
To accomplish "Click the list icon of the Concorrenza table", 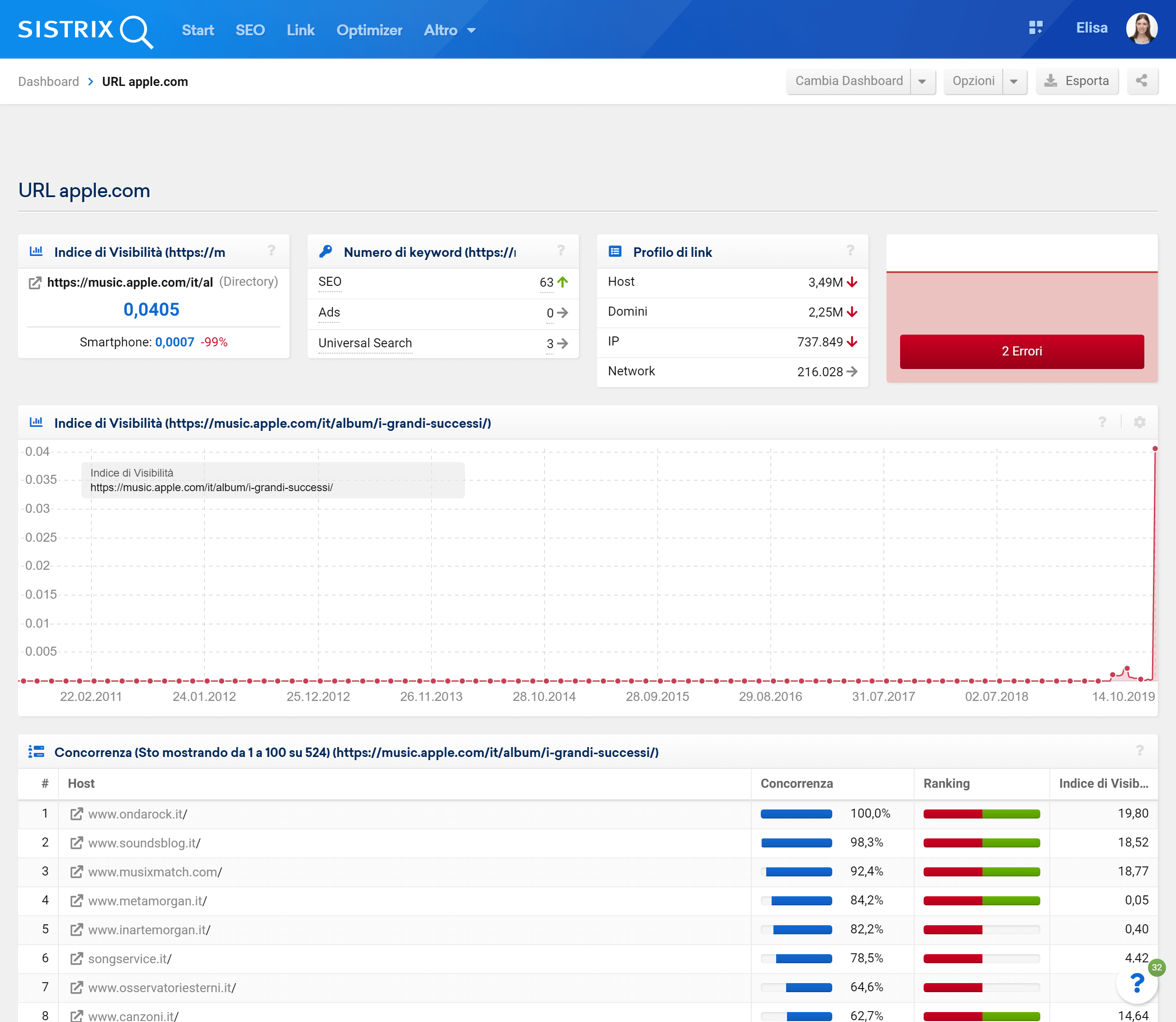I will 37,752.
